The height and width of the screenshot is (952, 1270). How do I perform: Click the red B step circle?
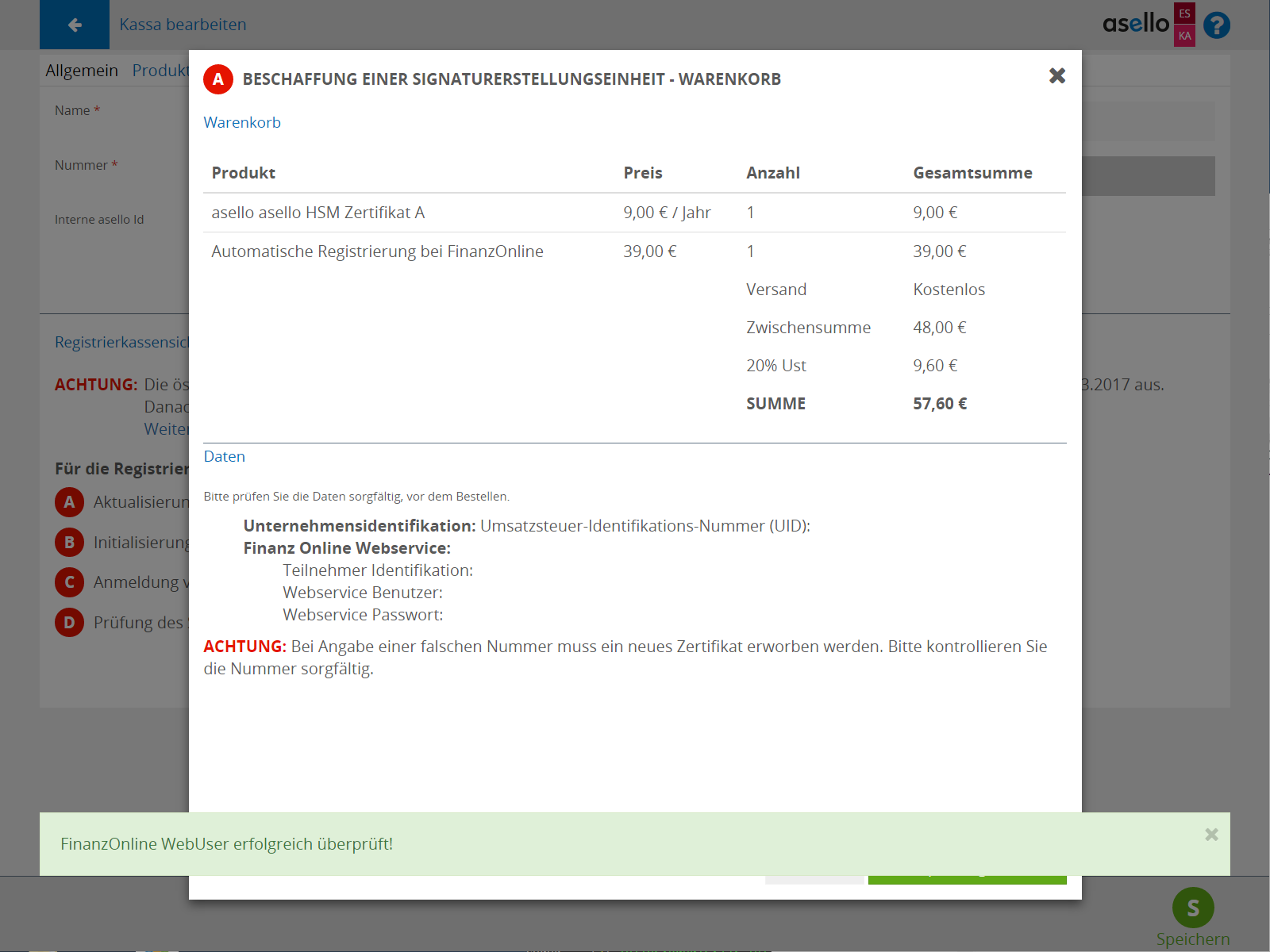[x=69, y=543]
